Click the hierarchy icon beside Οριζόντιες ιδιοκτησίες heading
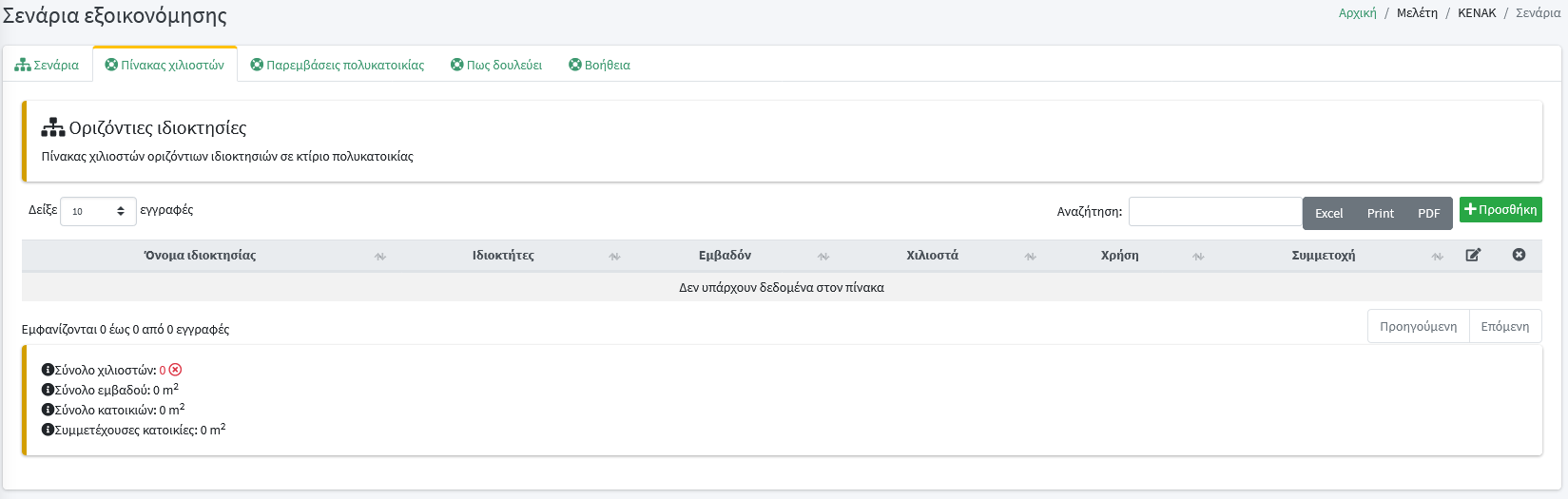 coord(53,127)
